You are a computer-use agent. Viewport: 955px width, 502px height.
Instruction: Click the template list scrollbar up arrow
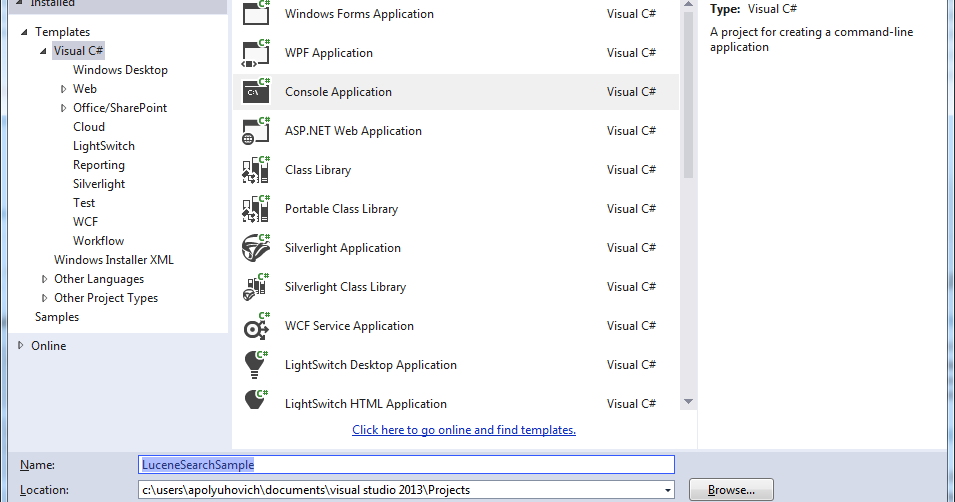[x=688, y=4]
